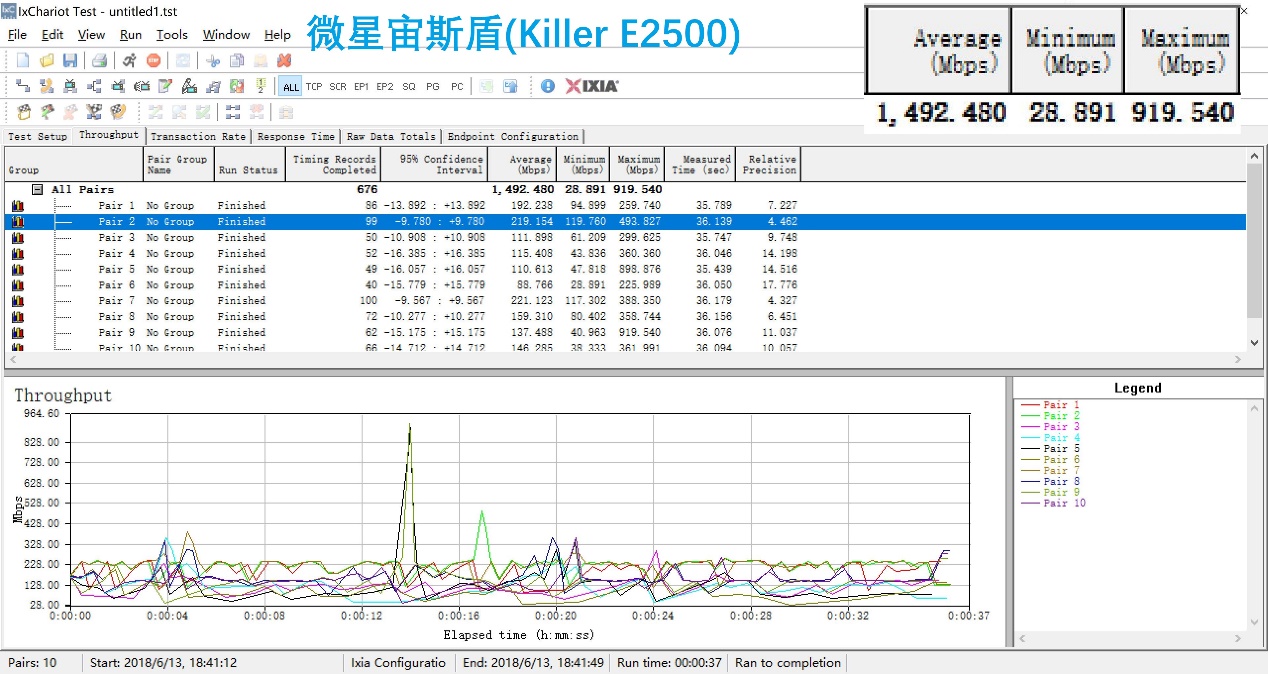This screenshot has height=674, width=1268.
Task: Start the test with the running man icon
Action: 130,60
